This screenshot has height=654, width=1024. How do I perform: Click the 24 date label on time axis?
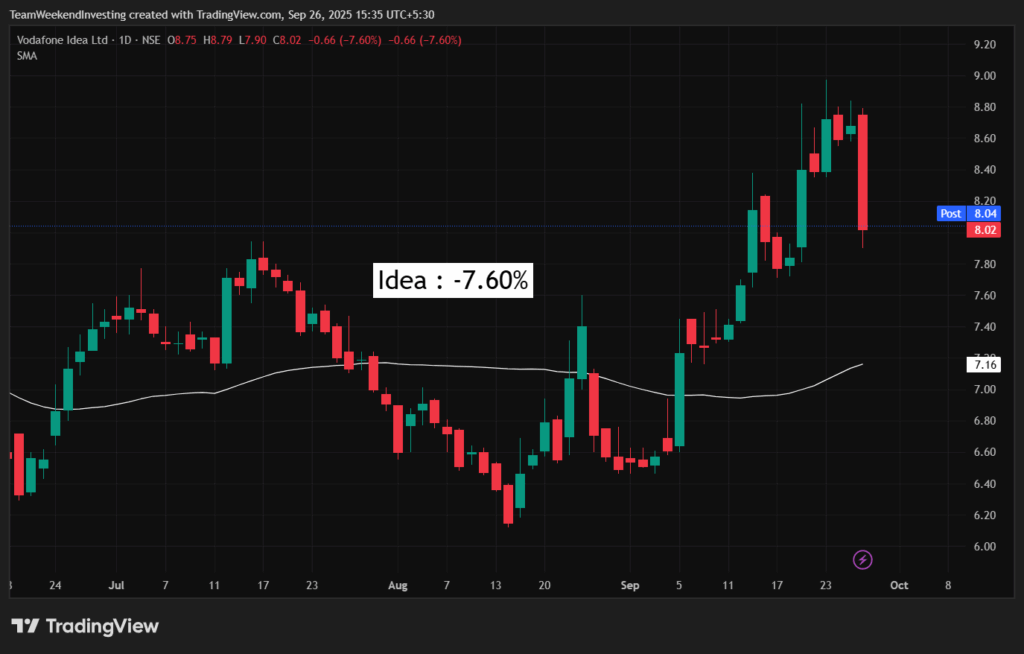(56, 585)
